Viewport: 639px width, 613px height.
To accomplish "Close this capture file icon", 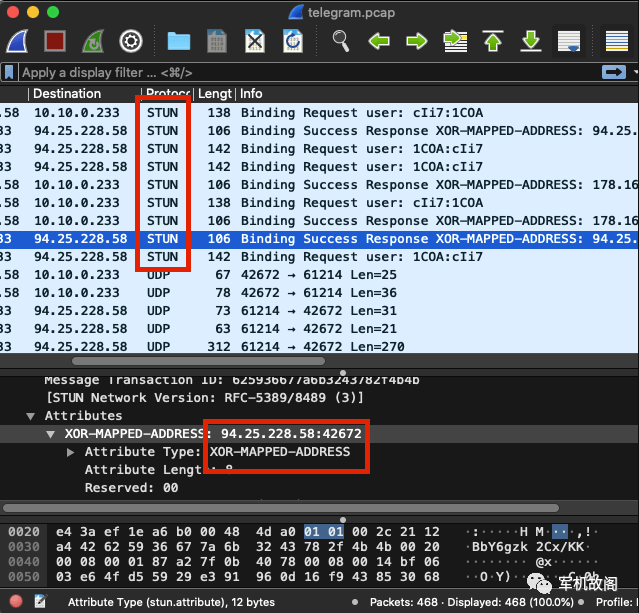I will [255, 41].
